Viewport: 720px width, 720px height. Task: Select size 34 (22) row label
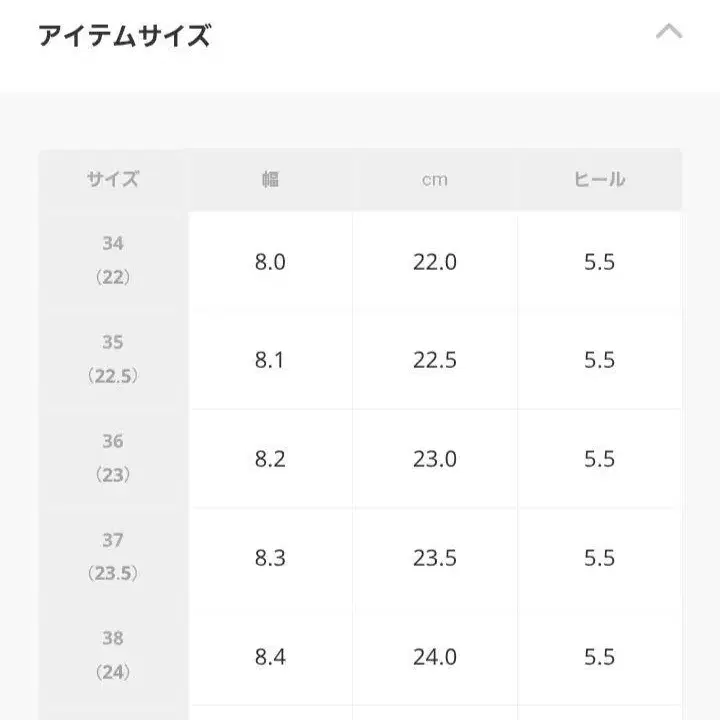point(113,260)
